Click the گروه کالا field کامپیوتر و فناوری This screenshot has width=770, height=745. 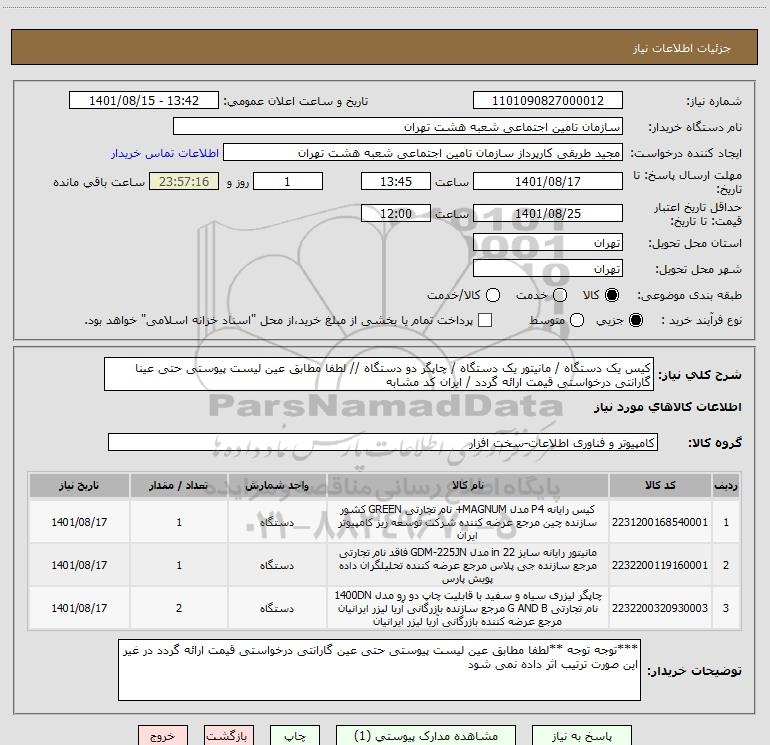click(x=383, y=442)
